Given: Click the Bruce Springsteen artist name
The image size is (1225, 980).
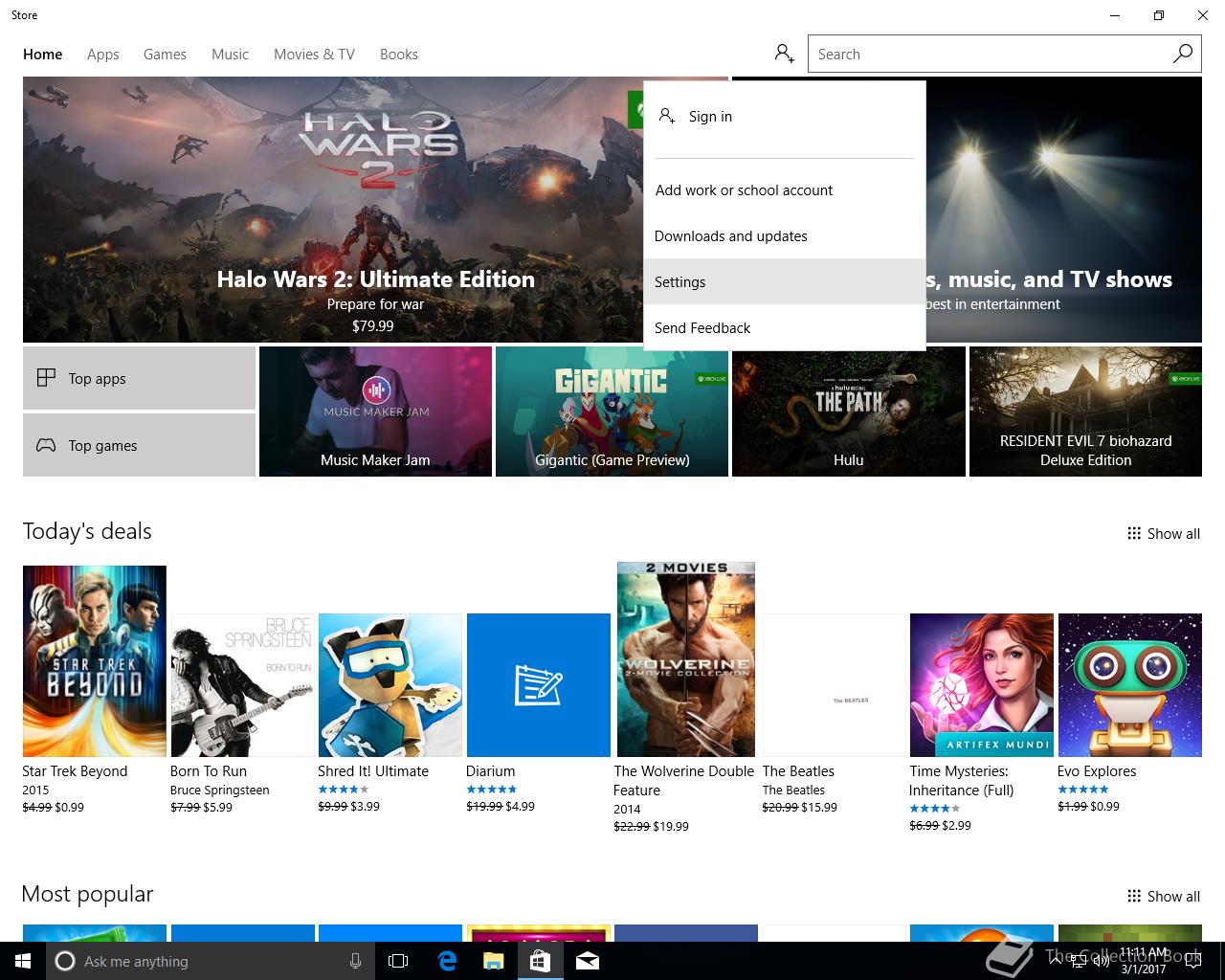Looking at the screenshot, I should click(x=220, y=791).
